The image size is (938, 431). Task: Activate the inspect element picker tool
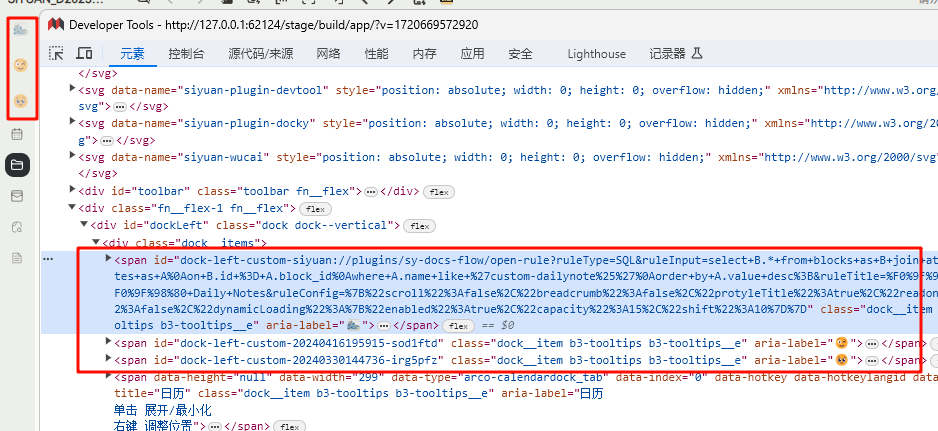(x=56, y=53)
